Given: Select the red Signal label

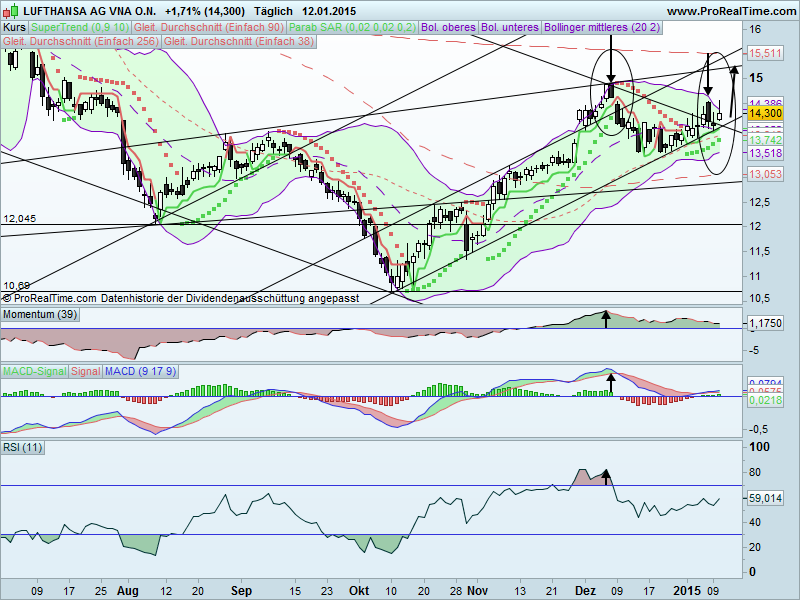Looking at the screenshot, I should pyautogui.click(x=86, y=371).
